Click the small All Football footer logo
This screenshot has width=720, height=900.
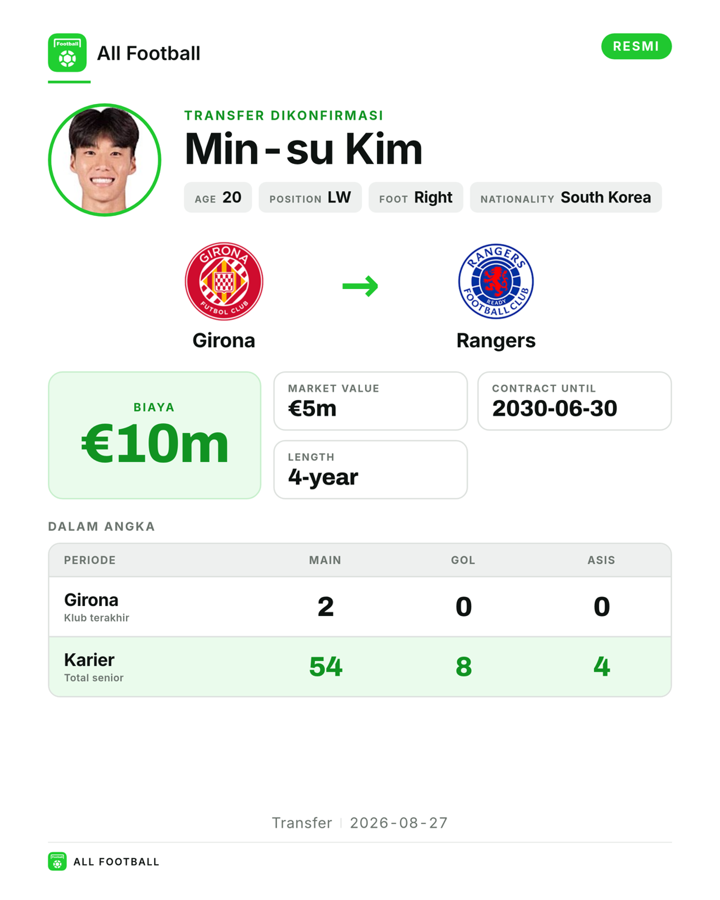[57, 862]
